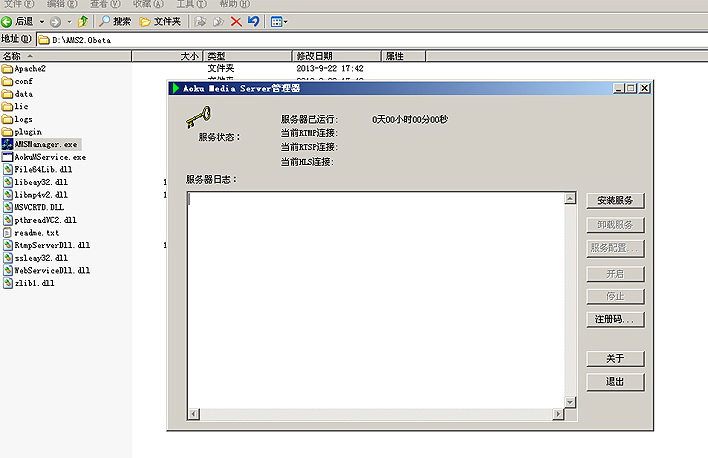Click the green arrow icon in manager title bar
This screenshot has height=458, width=708.
point(176,88)
